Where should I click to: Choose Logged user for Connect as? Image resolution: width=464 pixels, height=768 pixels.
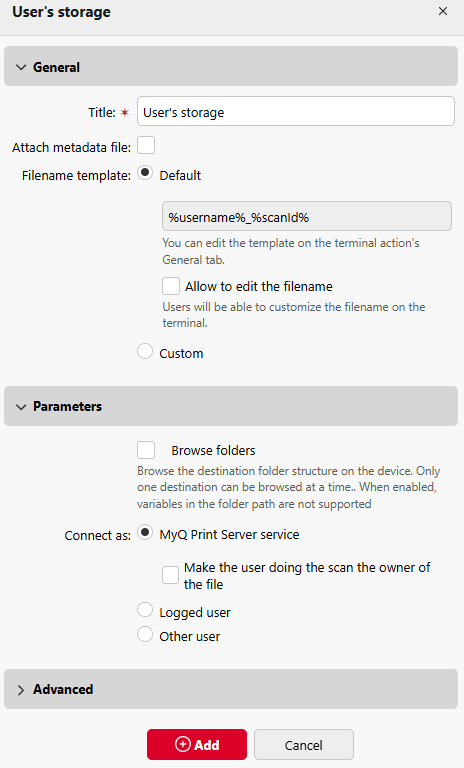coord(145,610)
